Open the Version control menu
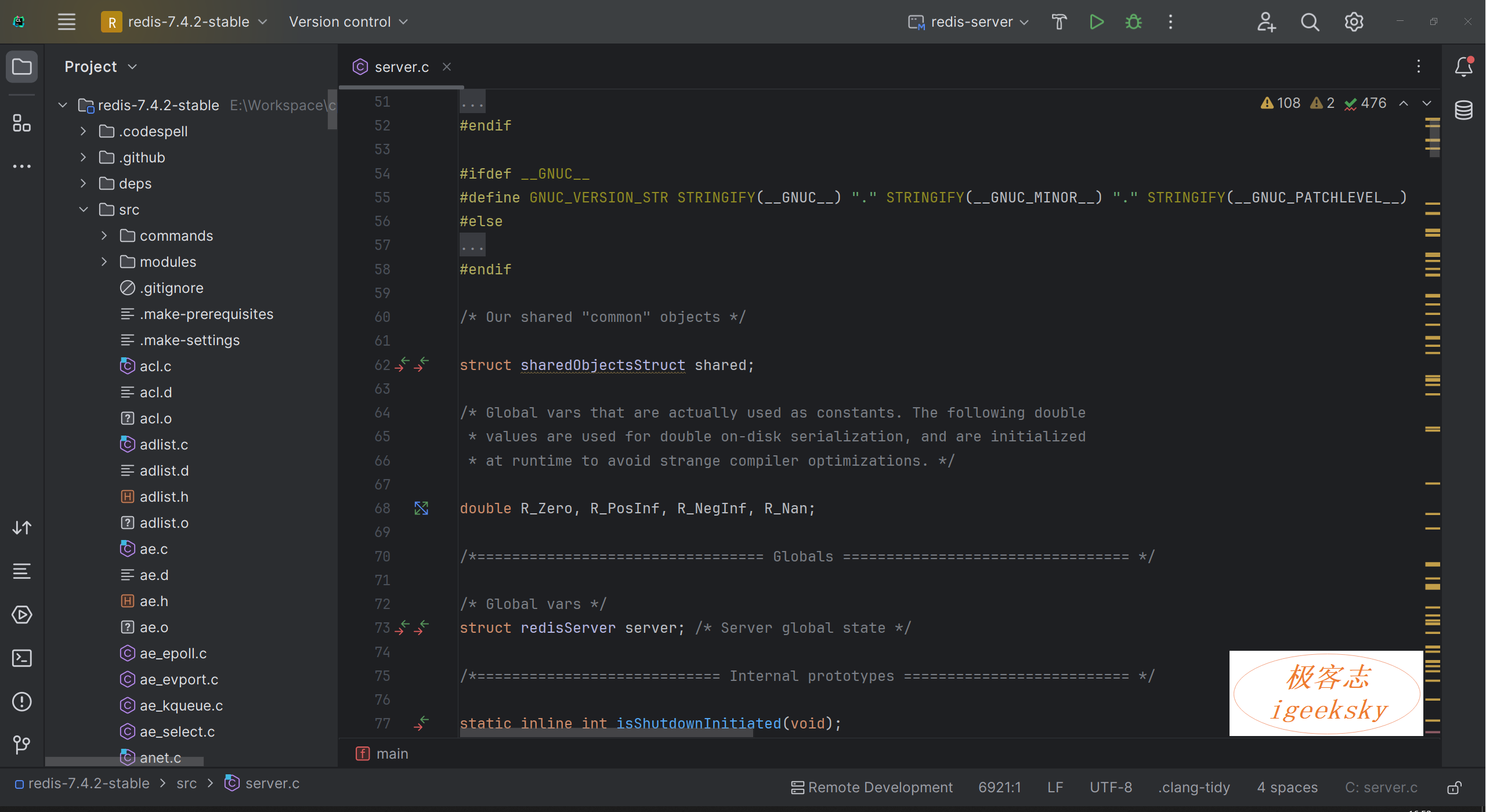 [348, 22]
